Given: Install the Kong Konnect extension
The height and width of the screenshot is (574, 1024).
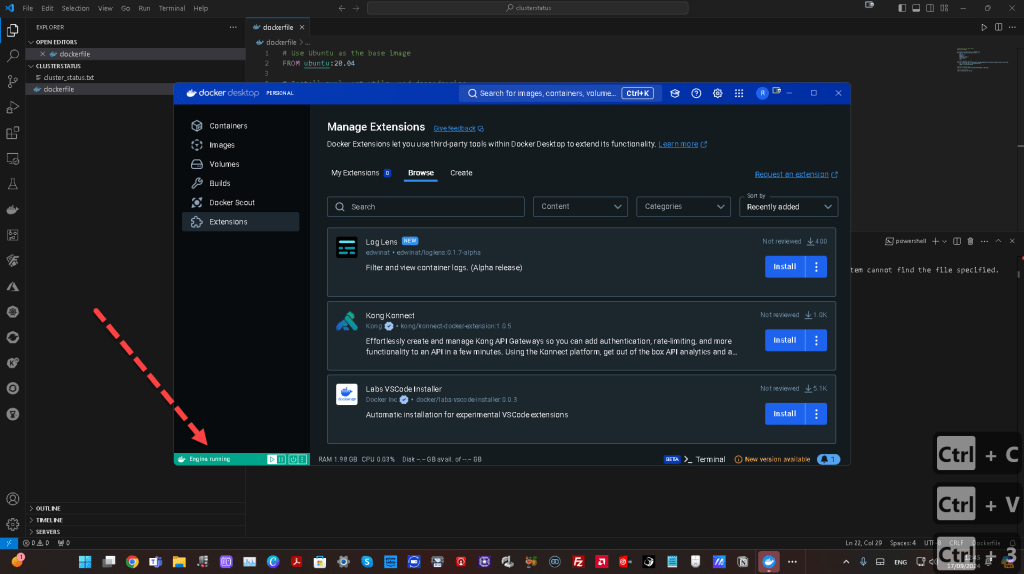Looking at the screenshot, I should point(785,340).
